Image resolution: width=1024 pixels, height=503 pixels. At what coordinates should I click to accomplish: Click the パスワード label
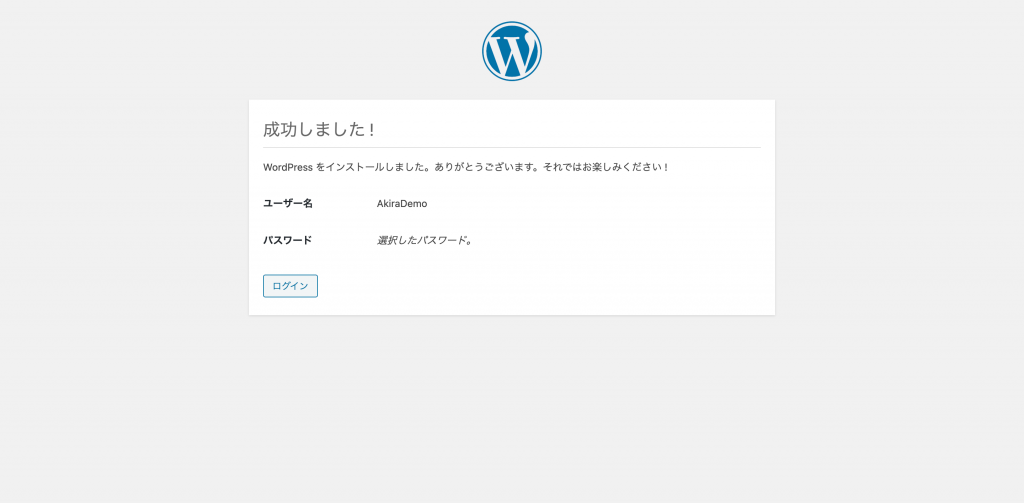coord(287,240)
